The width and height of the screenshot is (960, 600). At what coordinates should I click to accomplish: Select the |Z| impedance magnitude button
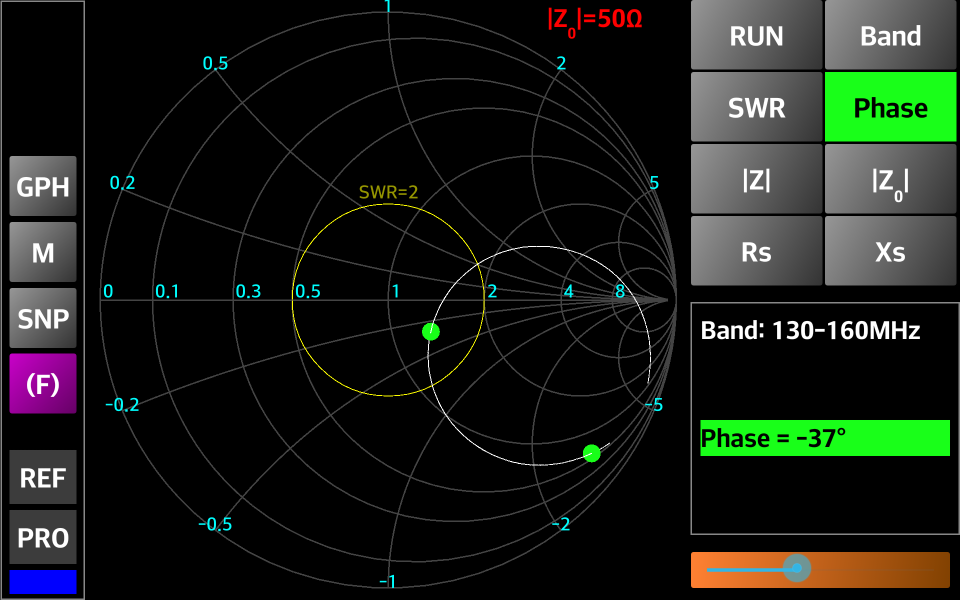coord(756,179)
